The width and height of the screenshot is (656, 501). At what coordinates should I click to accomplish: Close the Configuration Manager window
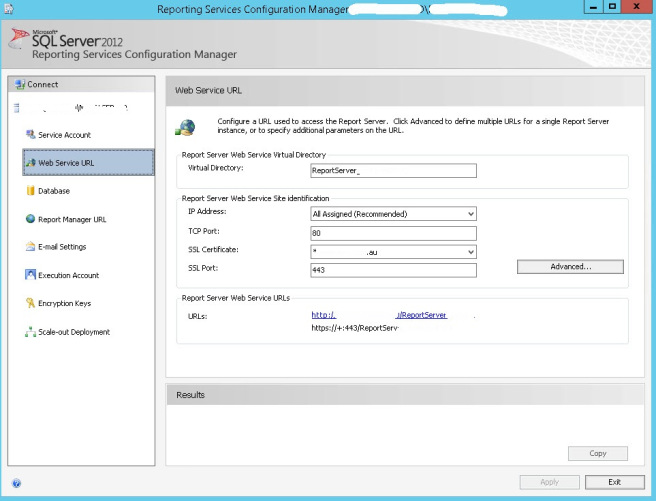pyautogui.click(x=637, y=7)
